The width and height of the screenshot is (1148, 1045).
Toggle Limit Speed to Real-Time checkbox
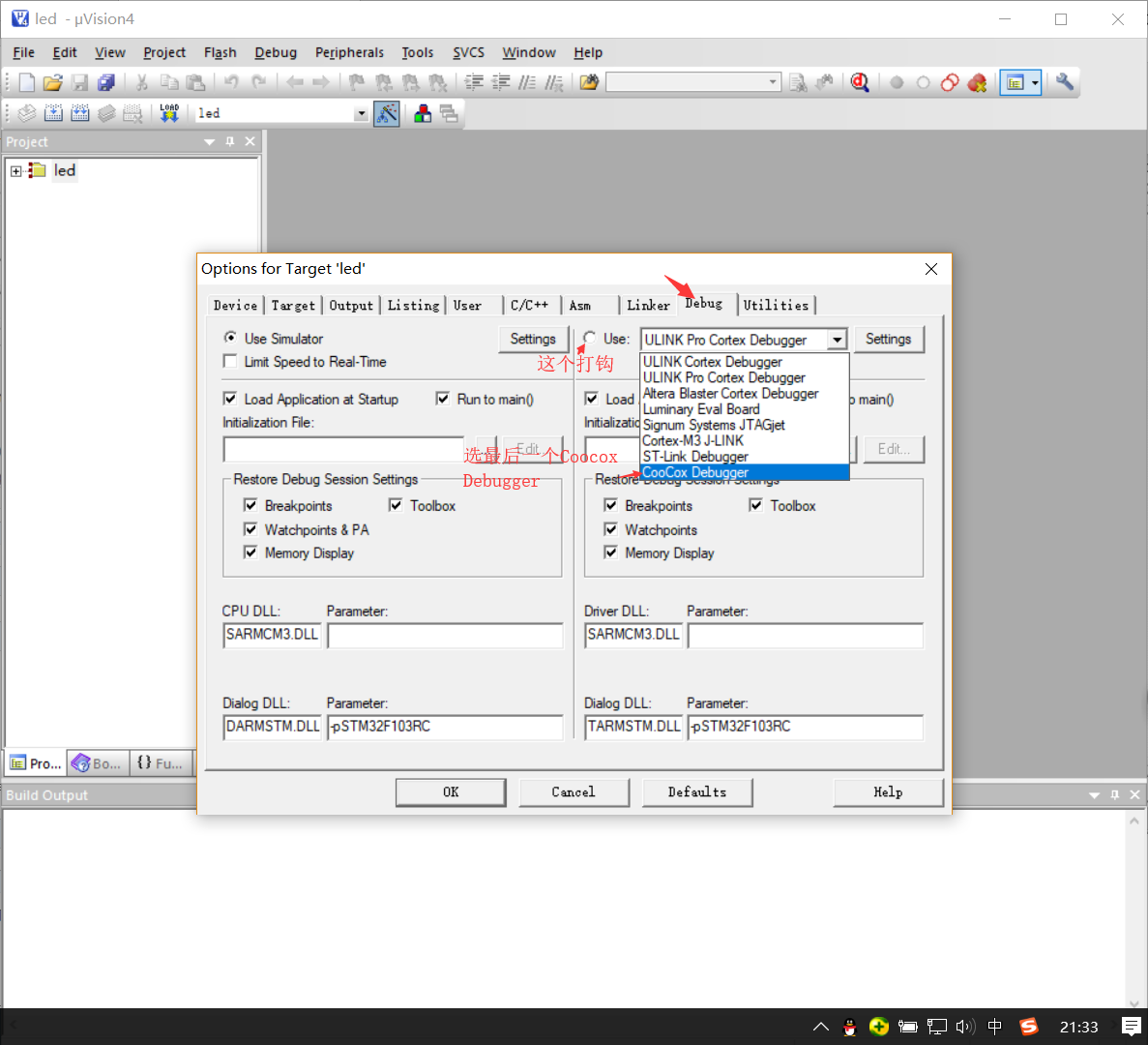[x=230, y=361]
